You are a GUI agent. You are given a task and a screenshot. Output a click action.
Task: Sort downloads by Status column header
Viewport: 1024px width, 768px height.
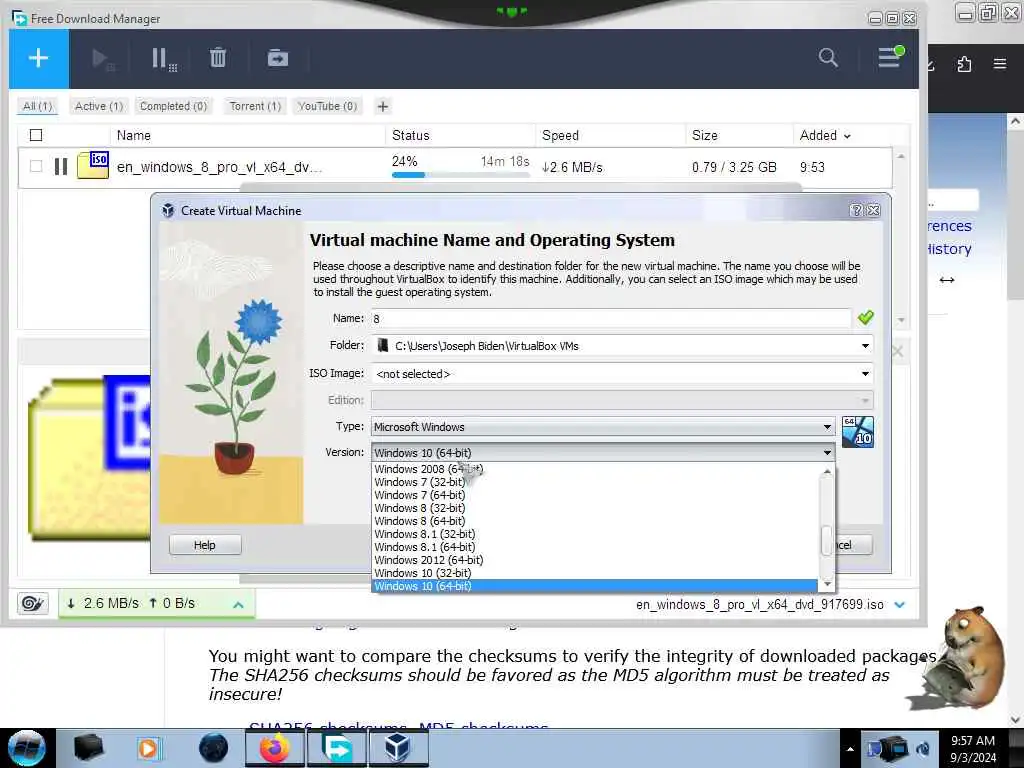pyautogui.click(x=410, y=135)
